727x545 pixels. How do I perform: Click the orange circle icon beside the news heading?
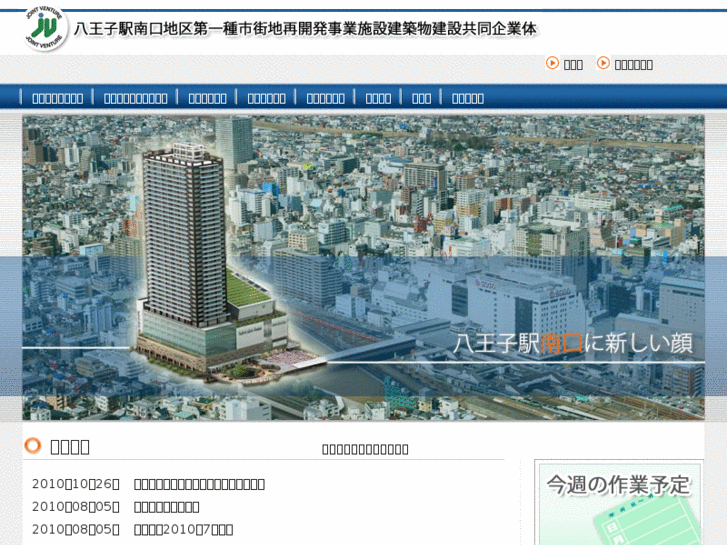click(33, 446)
